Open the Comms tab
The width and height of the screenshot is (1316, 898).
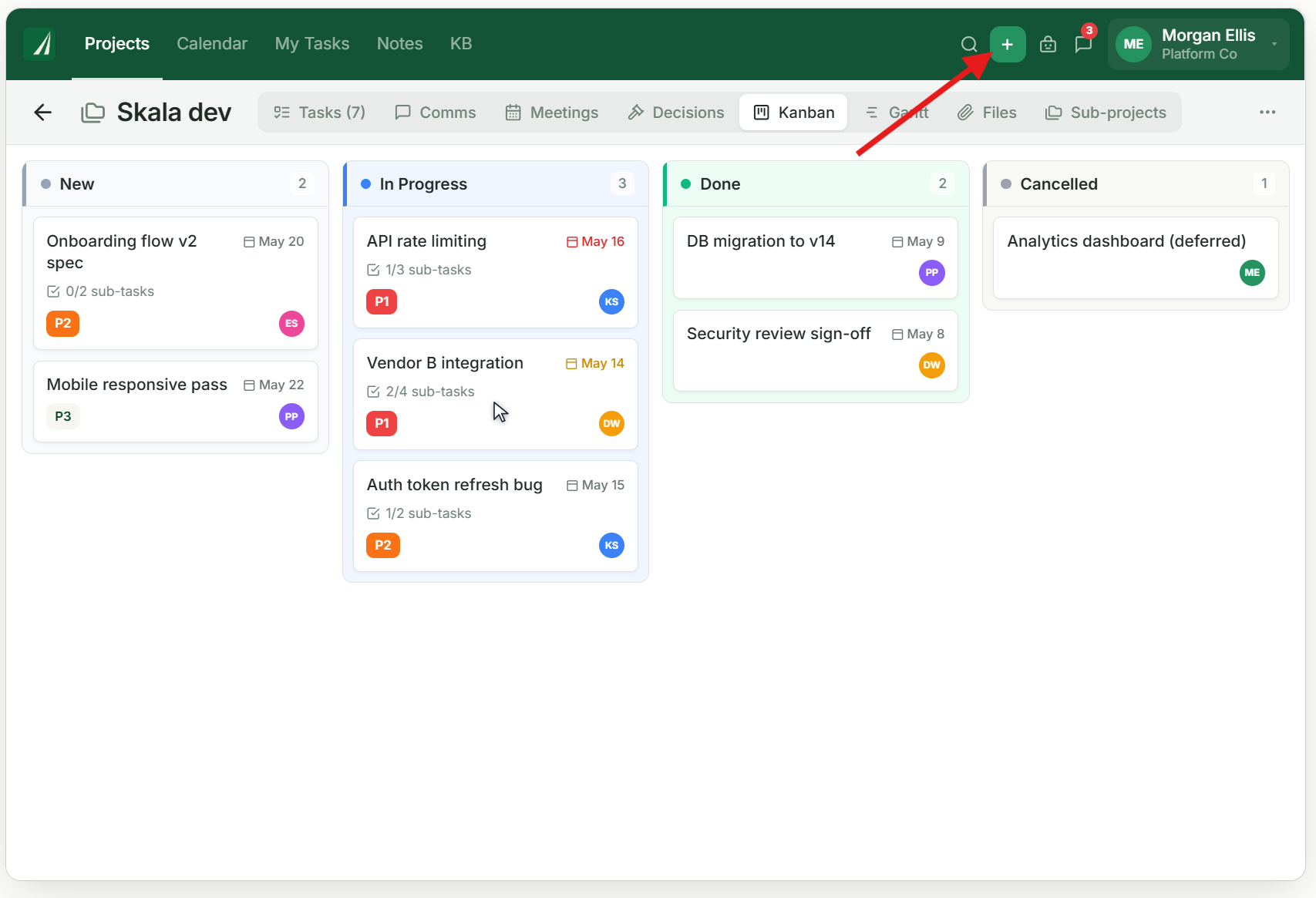(436, 113)
